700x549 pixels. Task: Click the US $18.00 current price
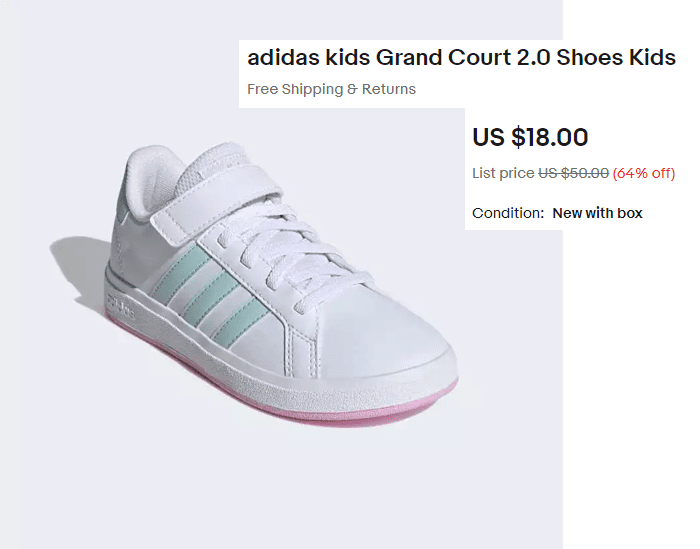pos(530,137)
